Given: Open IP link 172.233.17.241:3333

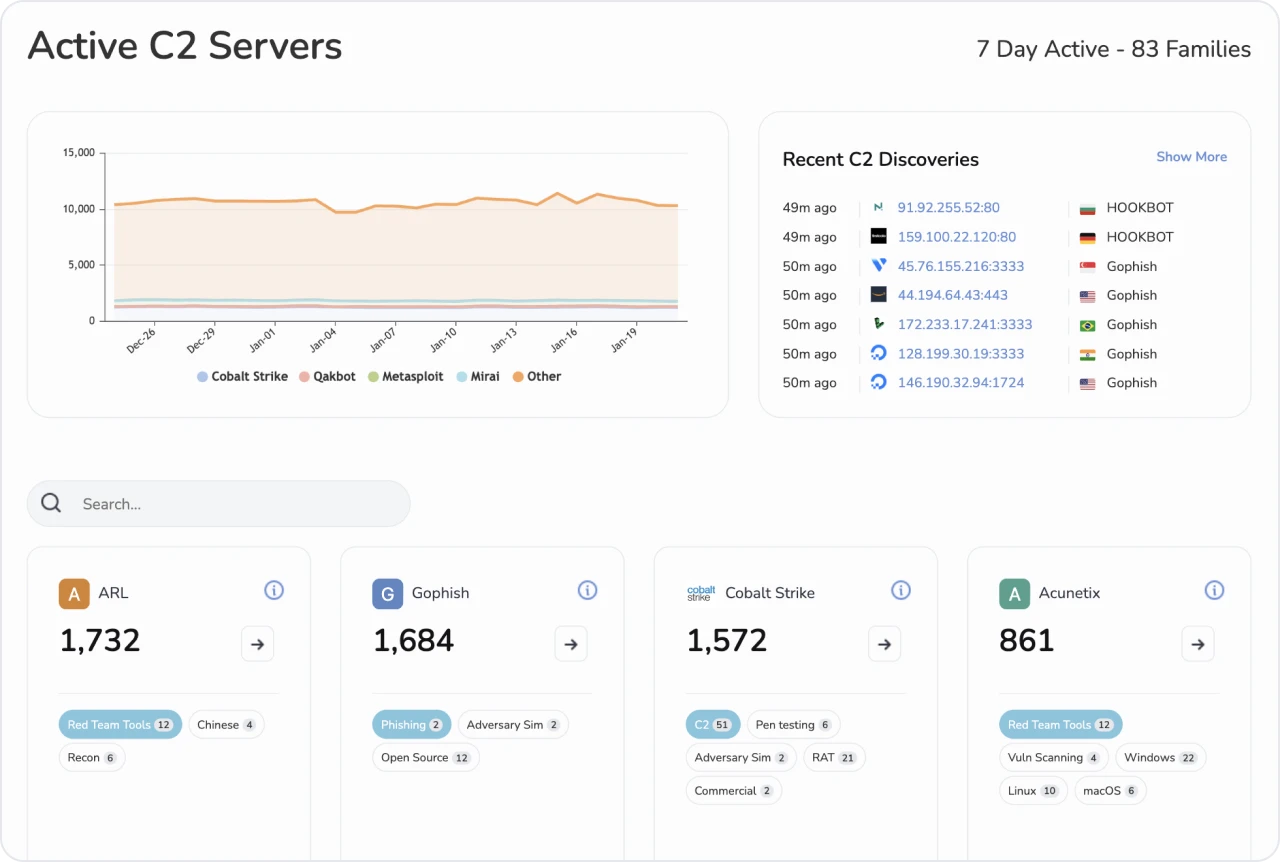Looking at the screenshot, I should (964, 324).
